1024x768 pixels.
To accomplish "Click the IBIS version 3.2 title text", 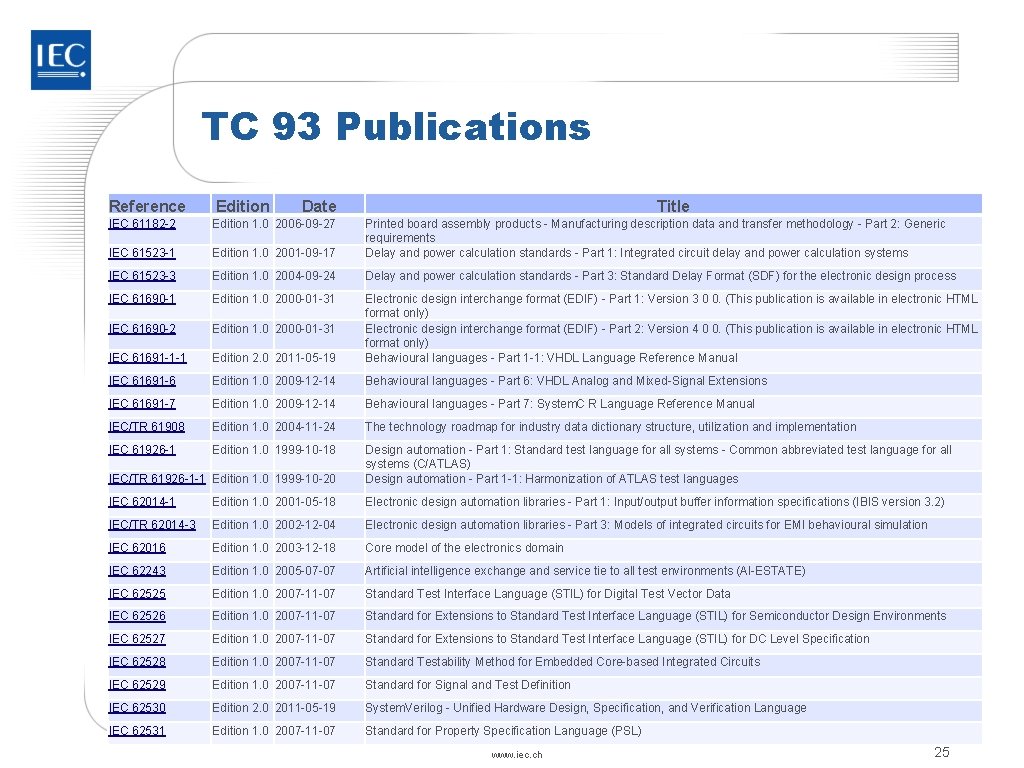I will click(x=655, y=502).
